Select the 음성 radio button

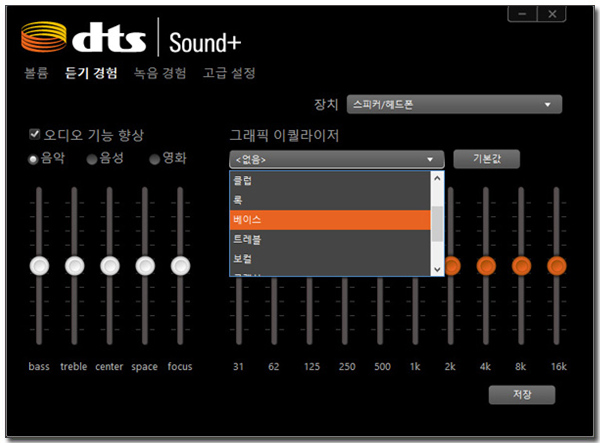(x=92, y=158)
